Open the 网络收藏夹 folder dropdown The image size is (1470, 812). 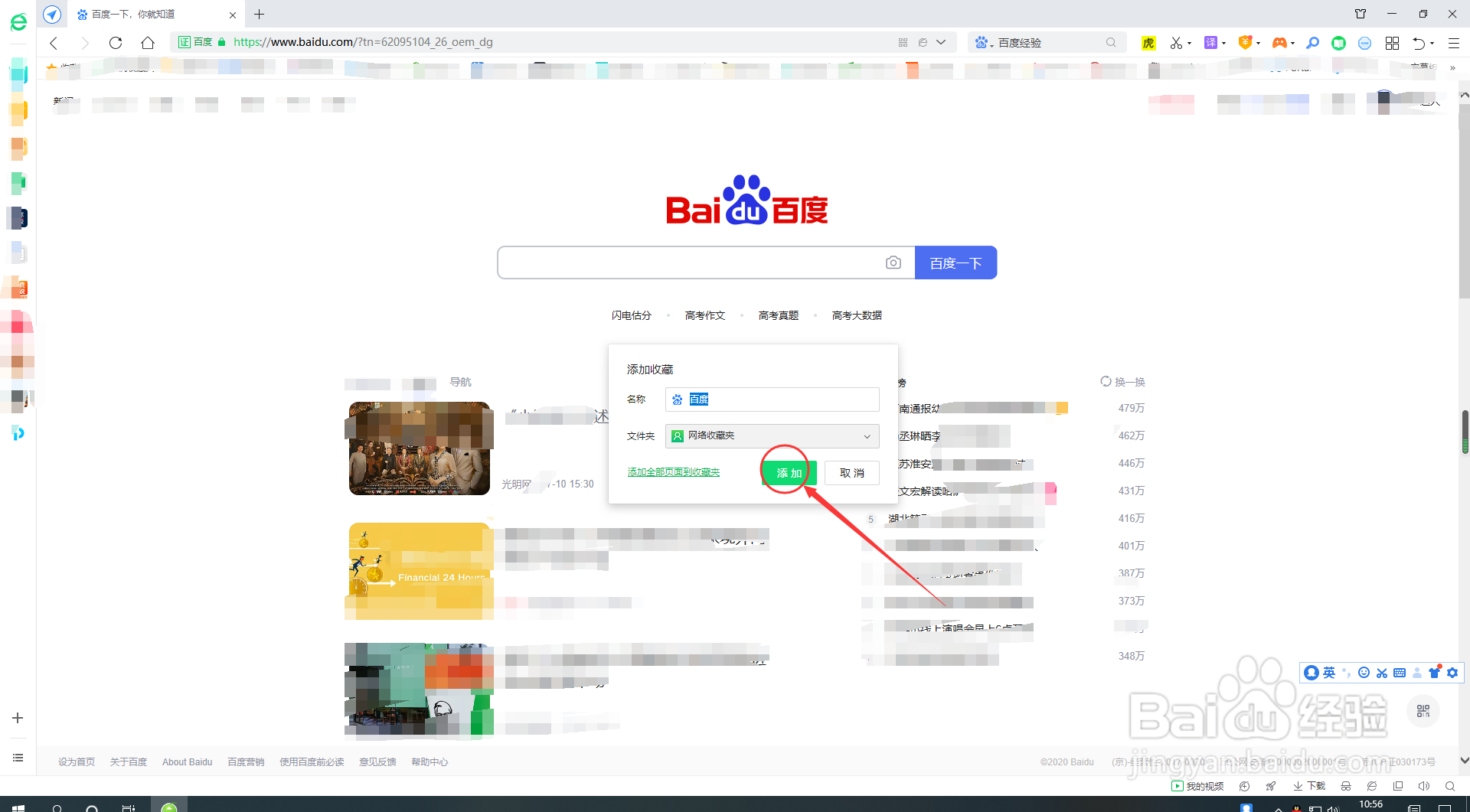tap(772, 435)
